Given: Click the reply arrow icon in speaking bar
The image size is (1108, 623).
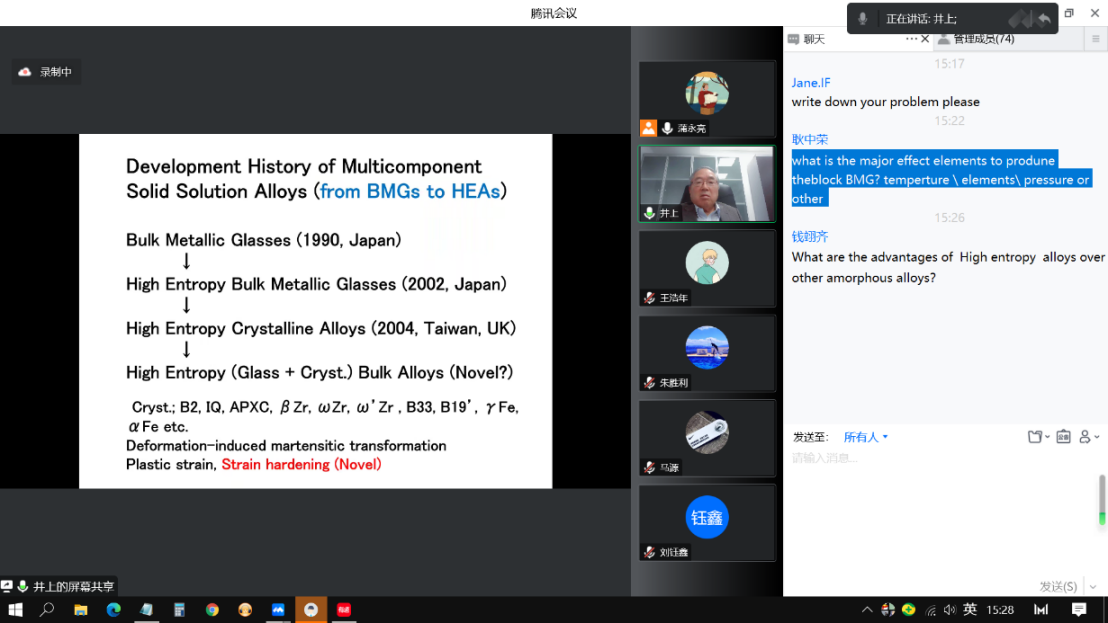Looking at the screenshot, I should tap(1044, 19).
